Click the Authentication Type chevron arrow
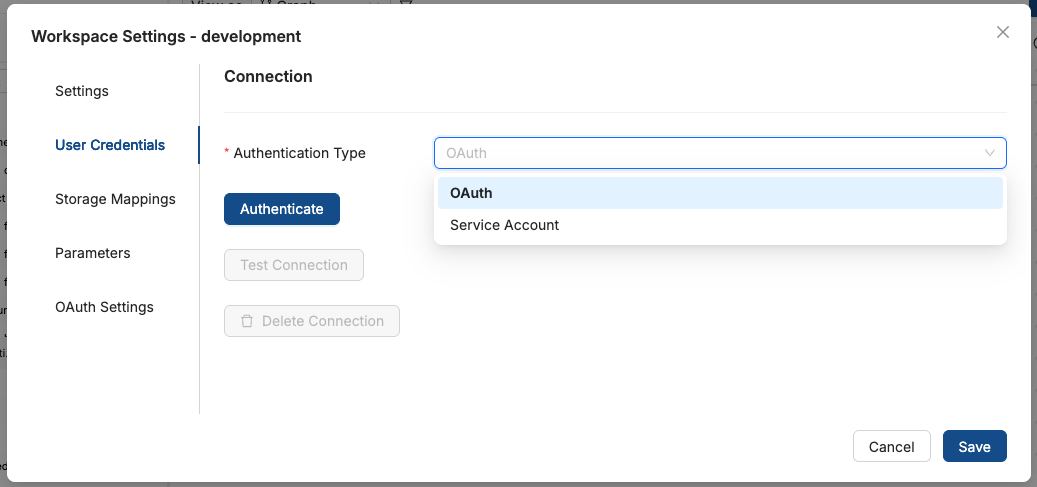Viewport: 1037px width, 487px height. pyautogui.click(x=990, y=153)
